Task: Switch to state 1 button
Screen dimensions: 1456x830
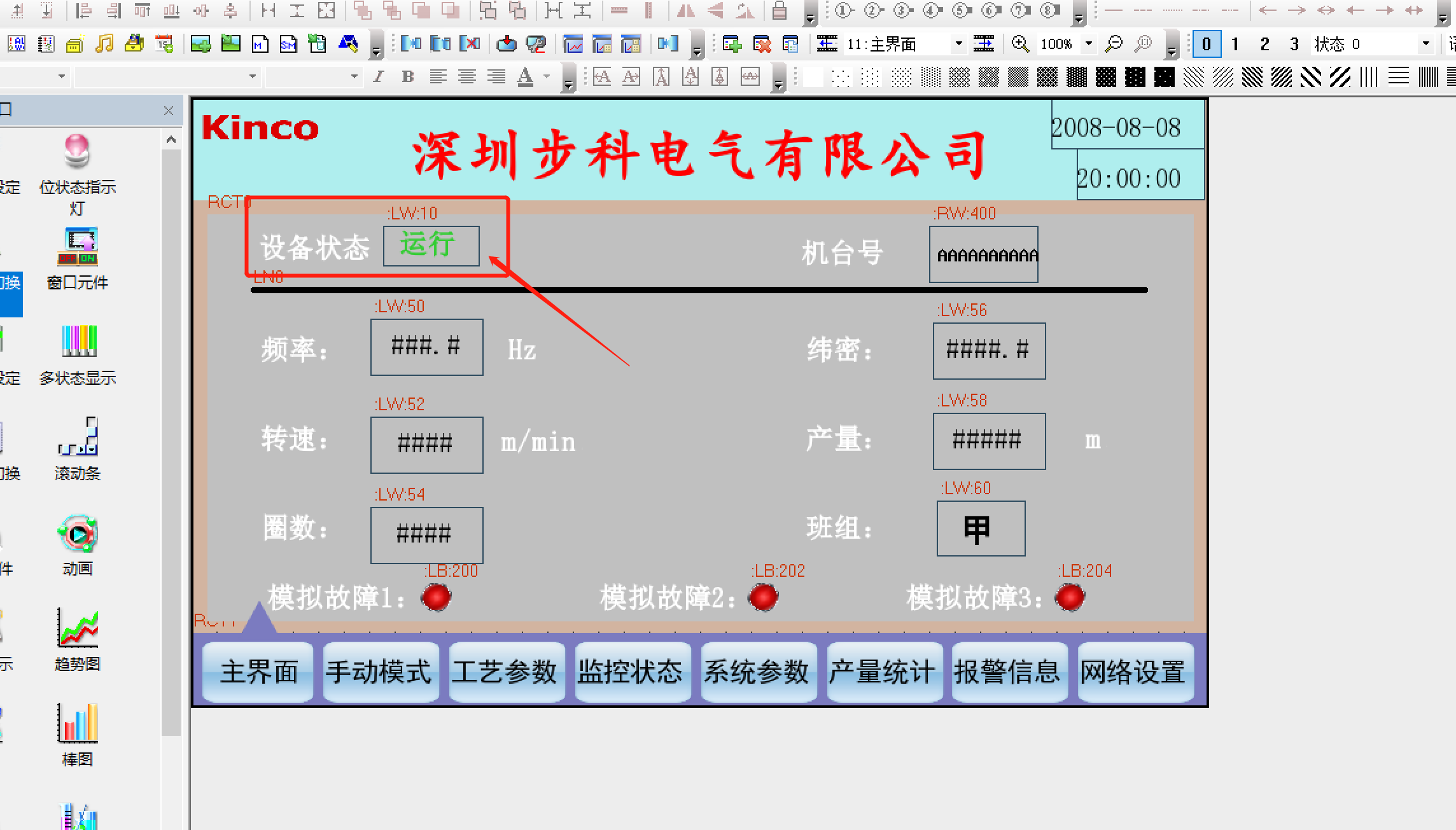Action: pos(1235,44)
